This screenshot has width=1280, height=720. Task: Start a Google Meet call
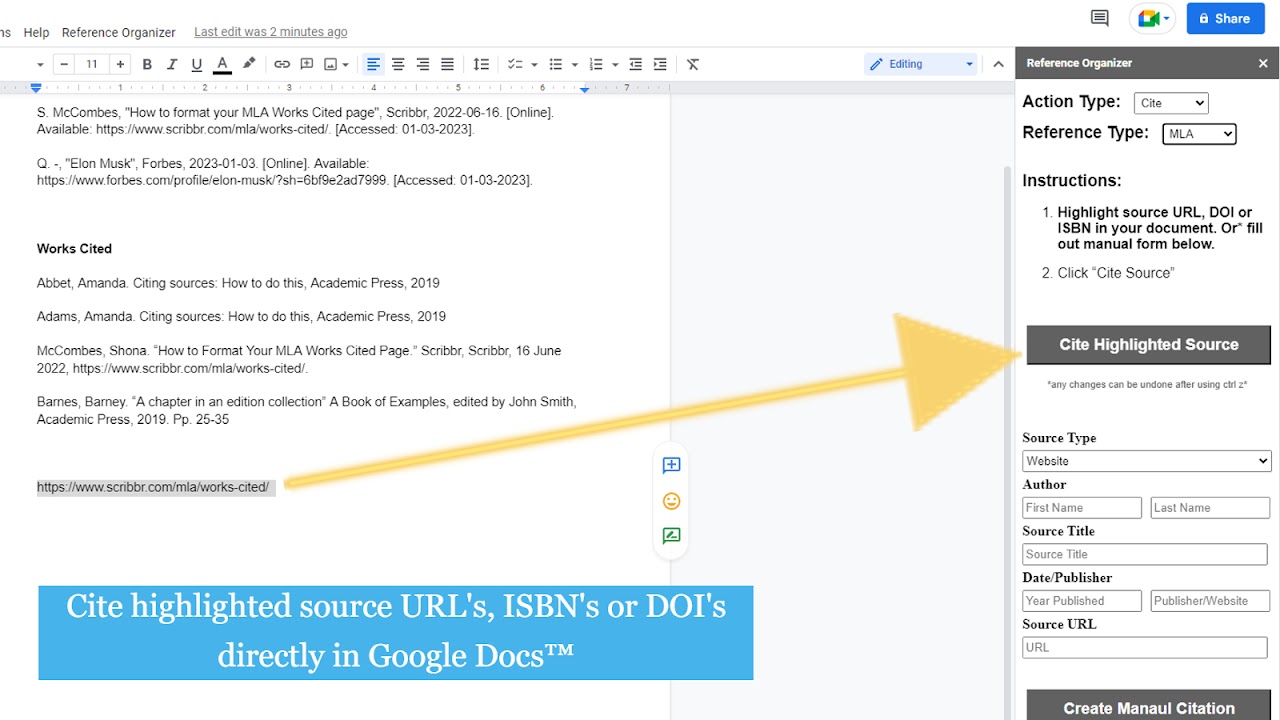click(x=1153, y=18)
